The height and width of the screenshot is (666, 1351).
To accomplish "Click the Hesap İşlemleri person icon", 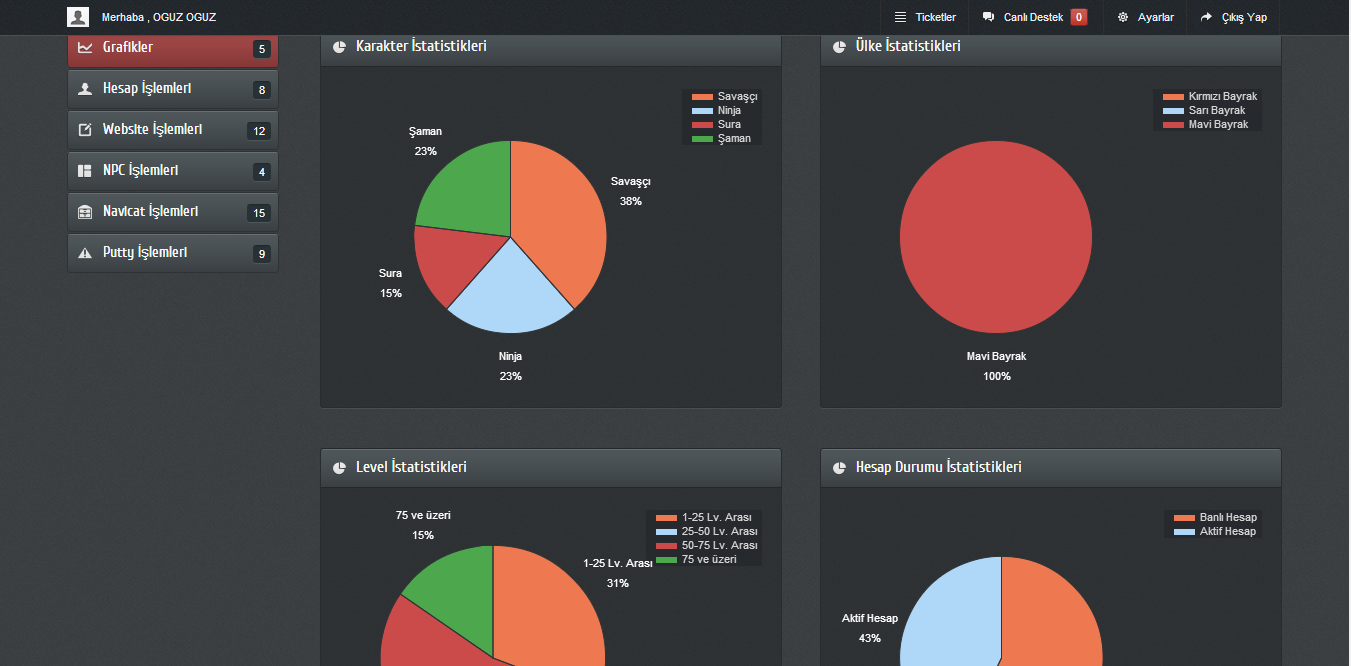I will pos(85,89).
